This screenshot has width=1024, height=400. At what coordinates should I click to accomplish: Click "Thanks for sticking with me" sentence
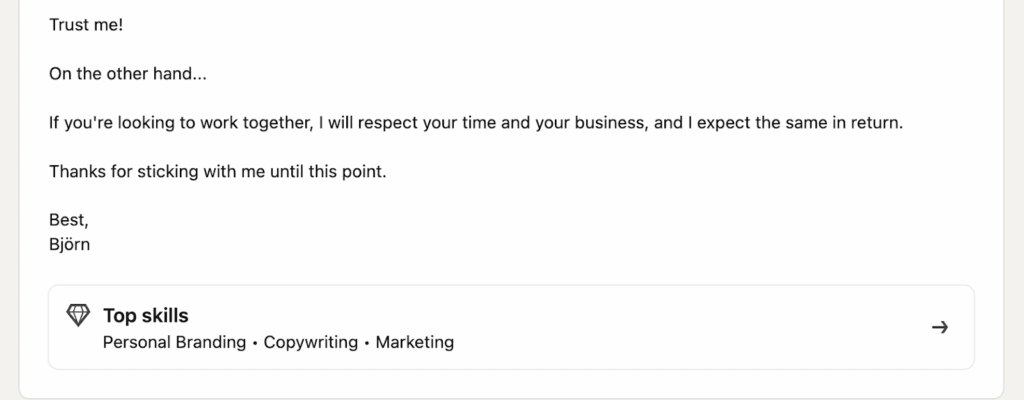tap(217, 172)
